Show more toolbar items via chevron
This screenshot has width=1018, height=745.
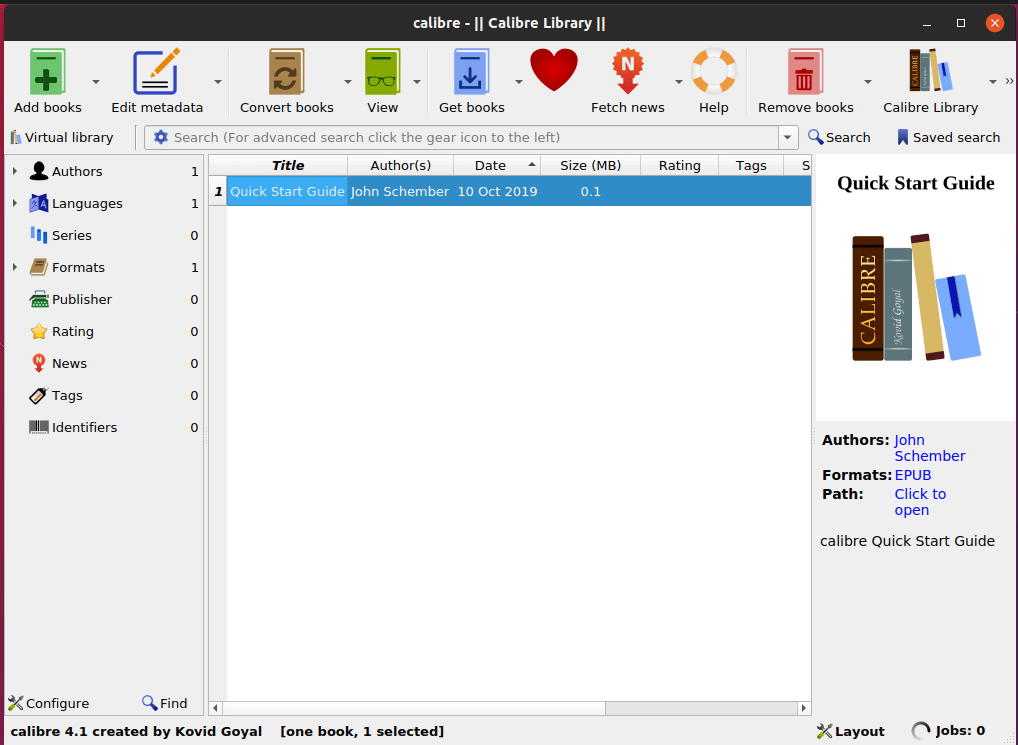click(1009, 81)
